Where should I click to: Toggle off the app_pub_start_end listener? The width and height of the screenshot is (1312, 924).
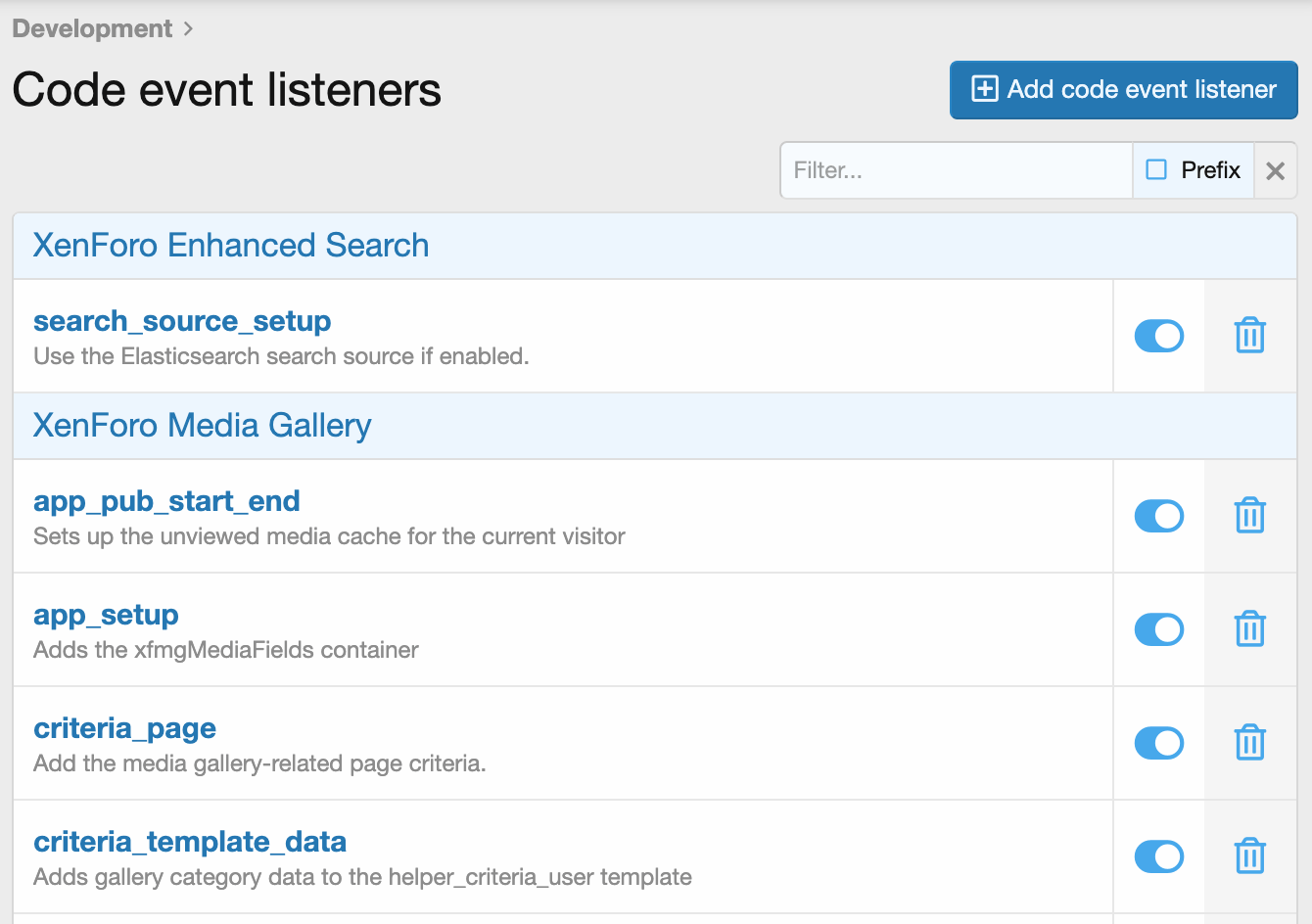tap(1158, 516)
